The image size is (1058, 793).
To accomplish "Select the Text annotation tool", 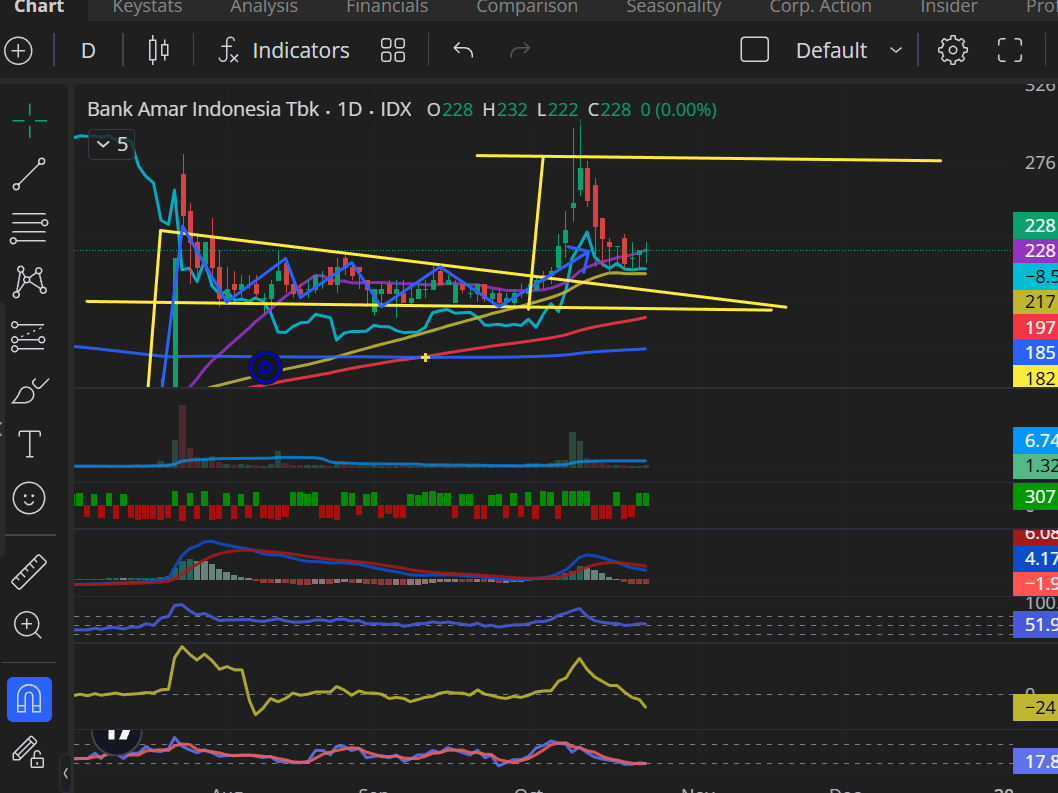I will 29,444.
